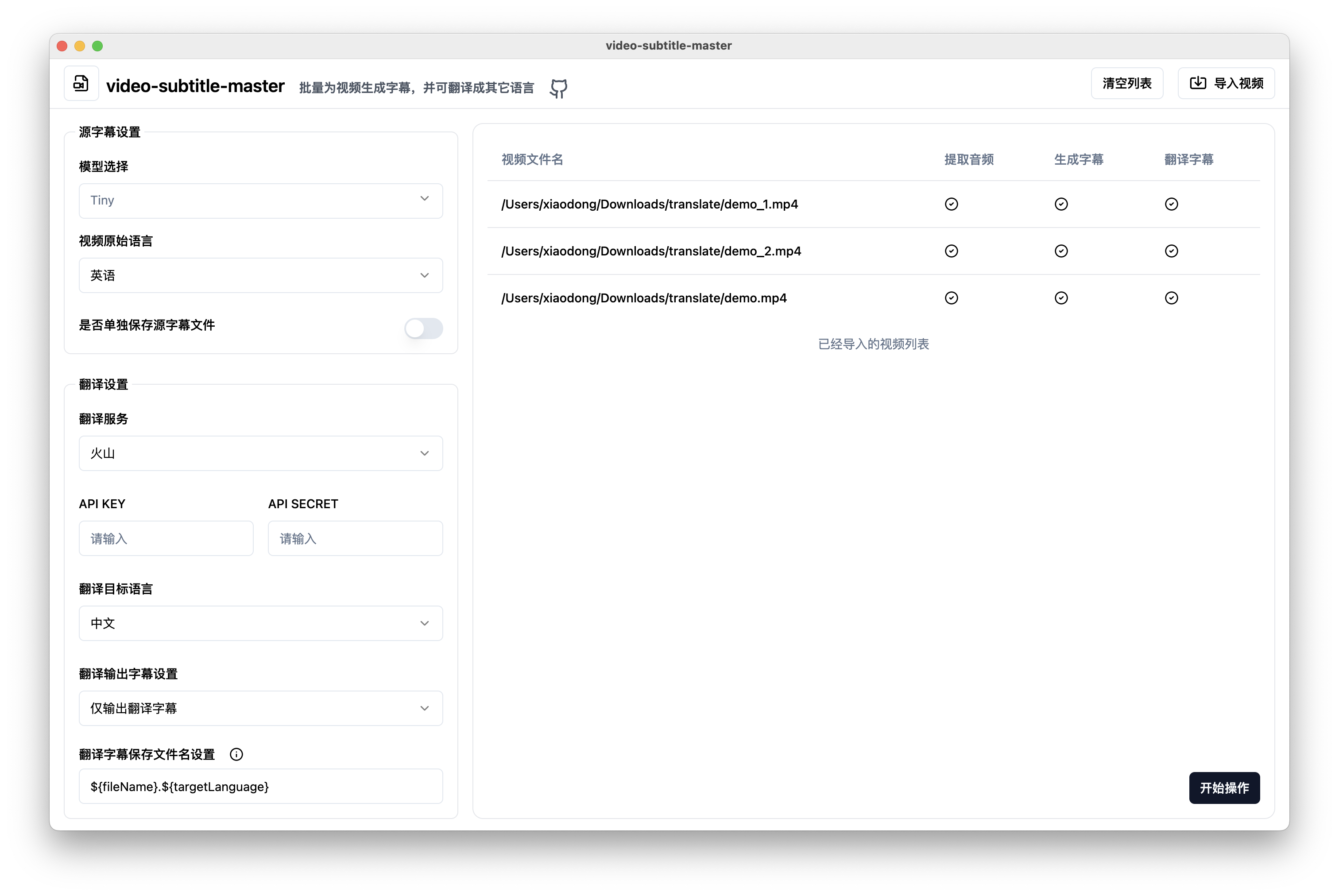Open the 翻译输出字幕设置 dropdown
The image size is (1339, 896).
pos(261,708)
